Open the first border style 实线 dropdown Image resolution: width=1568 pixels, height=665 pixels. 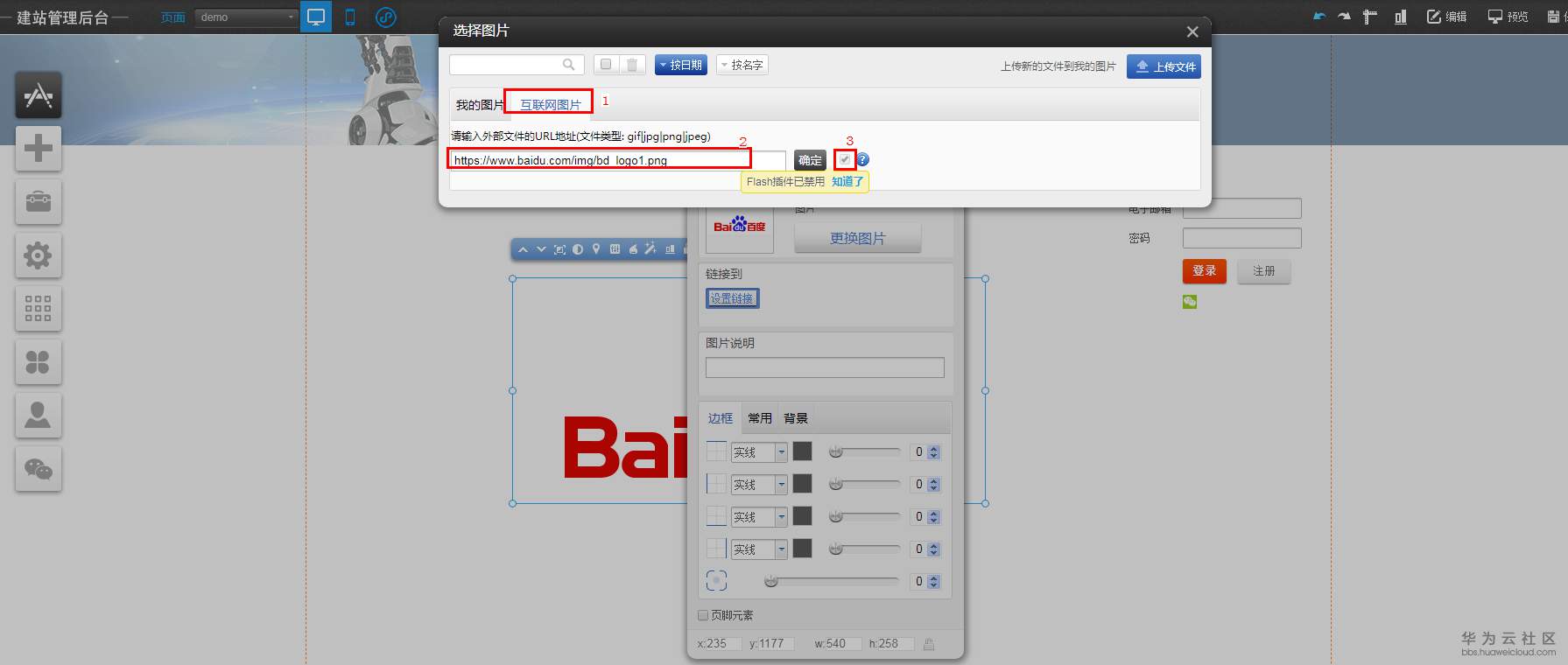coord(759,452)
